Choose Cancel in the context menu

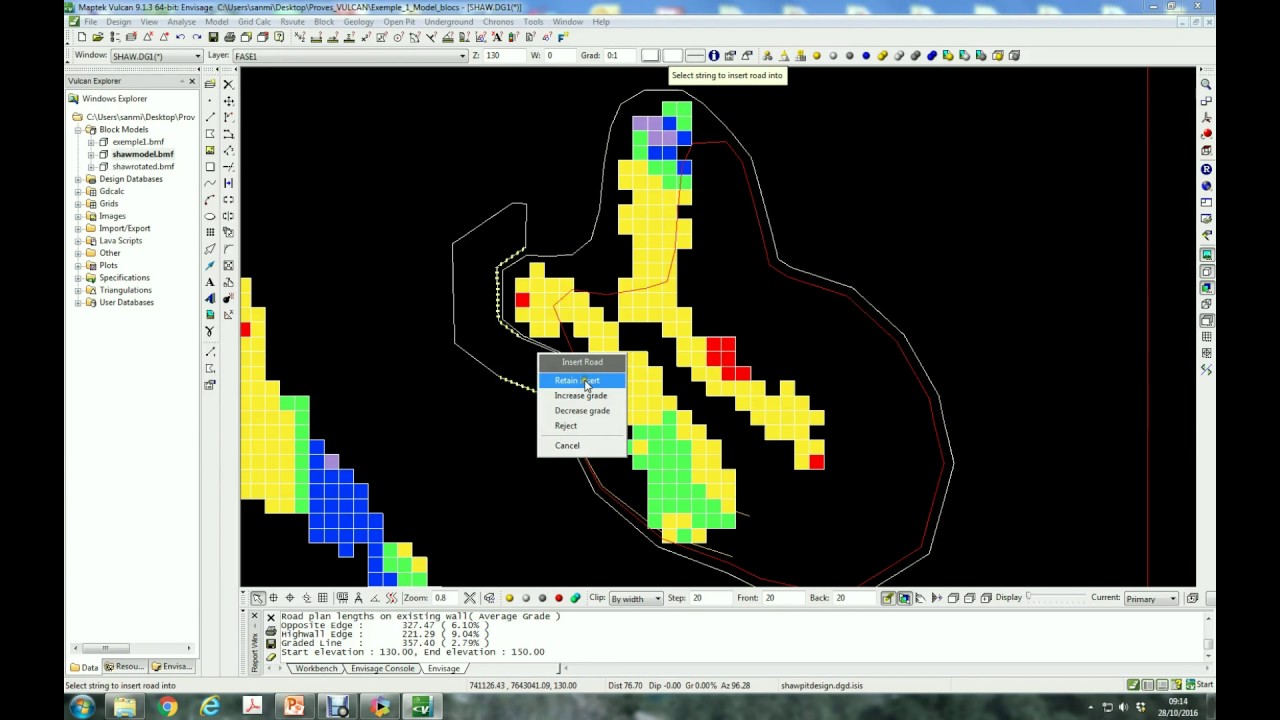click(582, 445)
